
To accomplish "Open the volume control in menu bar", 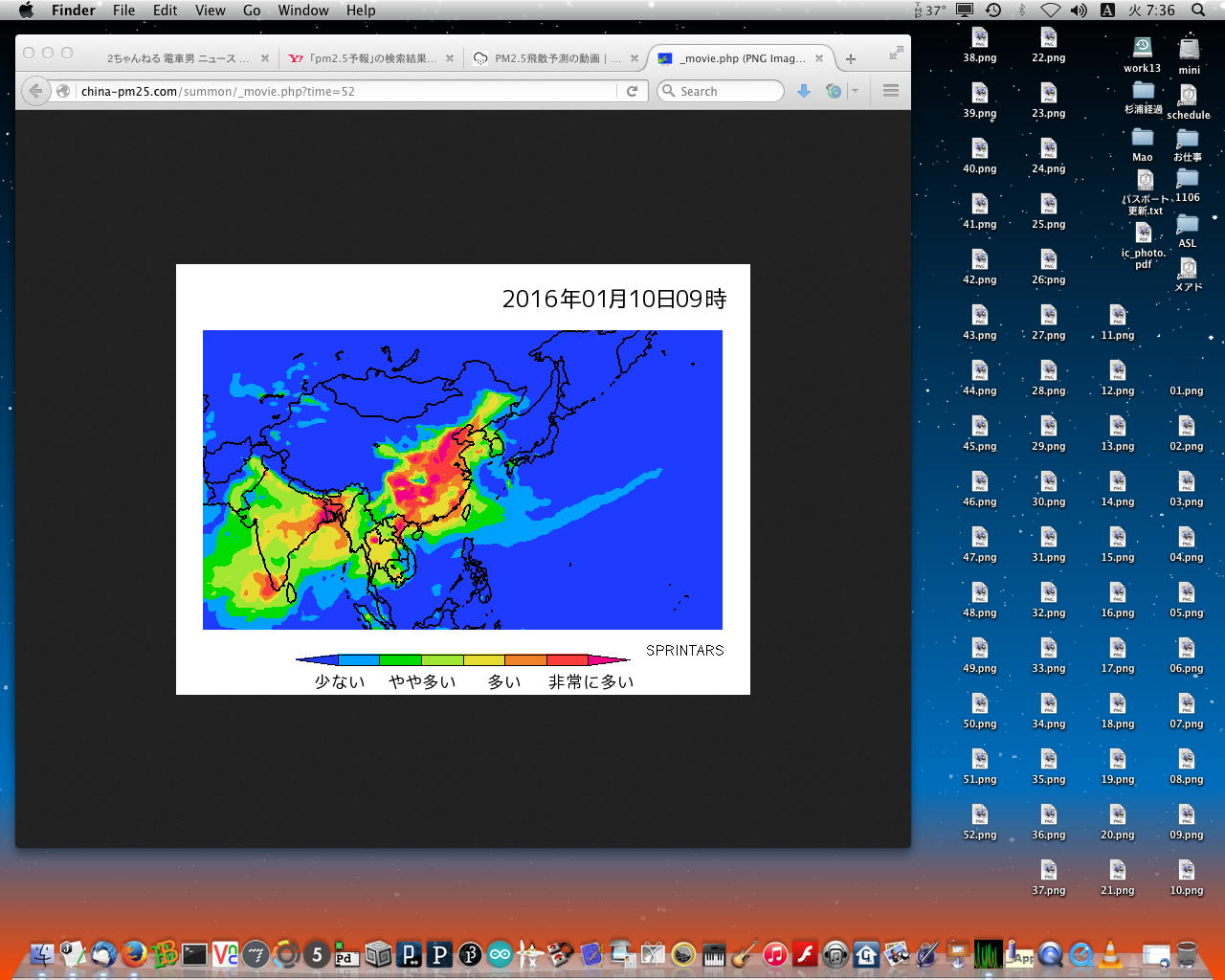I will coord(1079,11).
